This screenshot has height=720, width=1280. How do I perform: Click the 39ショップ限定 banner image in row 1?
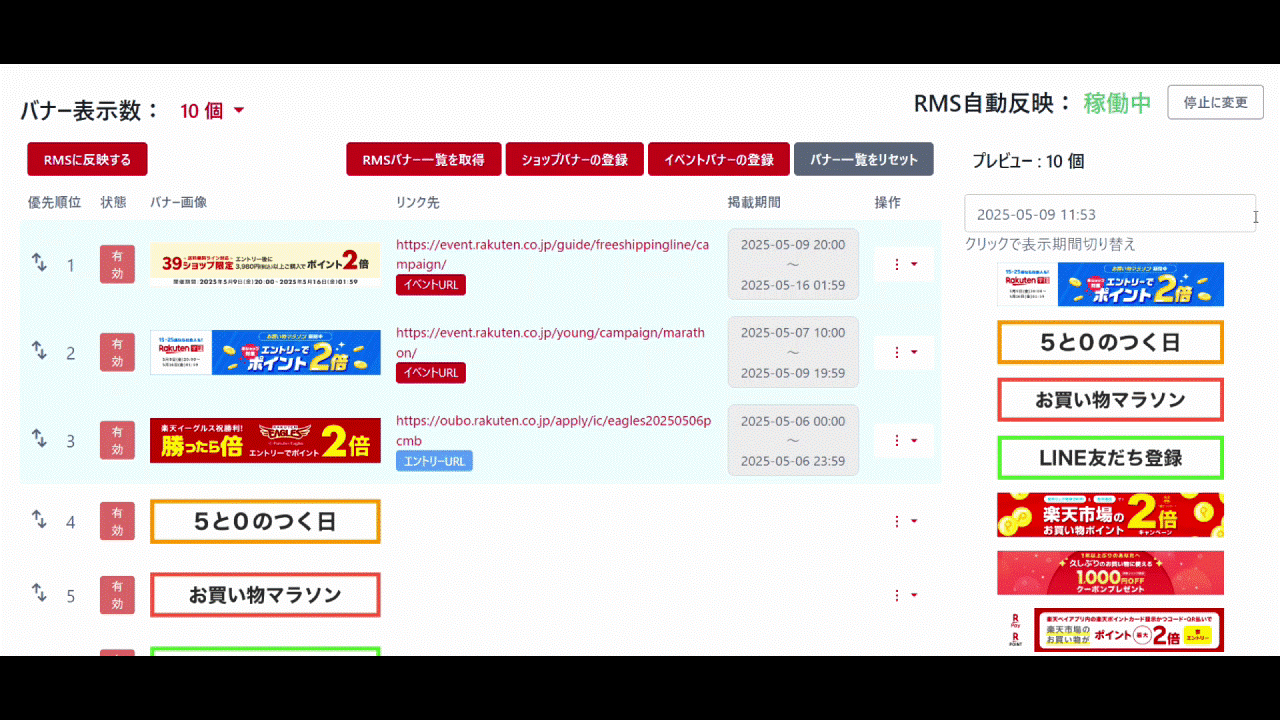(265, 264)
